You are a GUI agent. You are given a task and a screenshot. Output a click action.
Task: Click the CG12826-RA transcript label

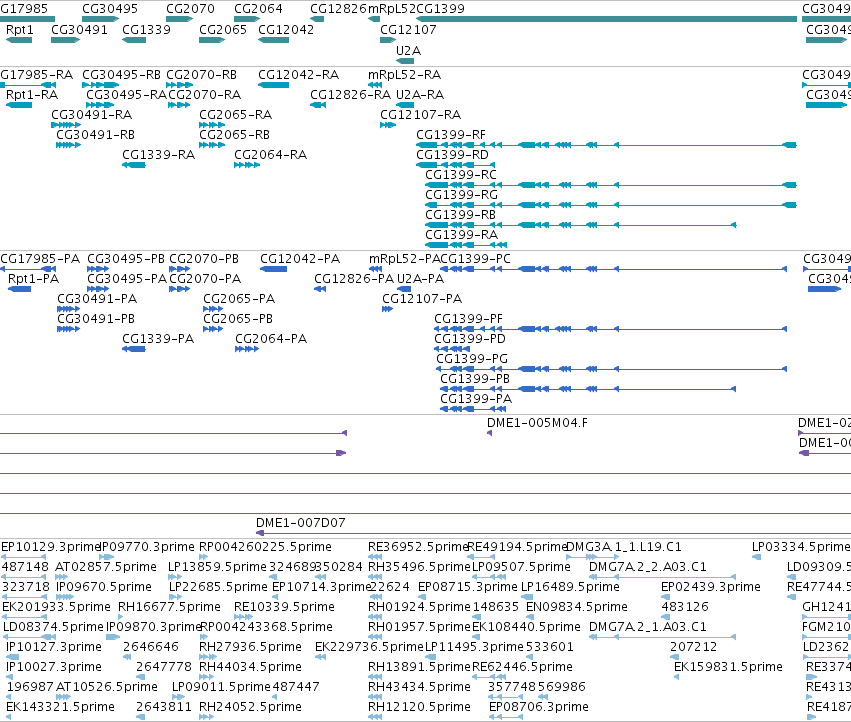click(350, 95)
